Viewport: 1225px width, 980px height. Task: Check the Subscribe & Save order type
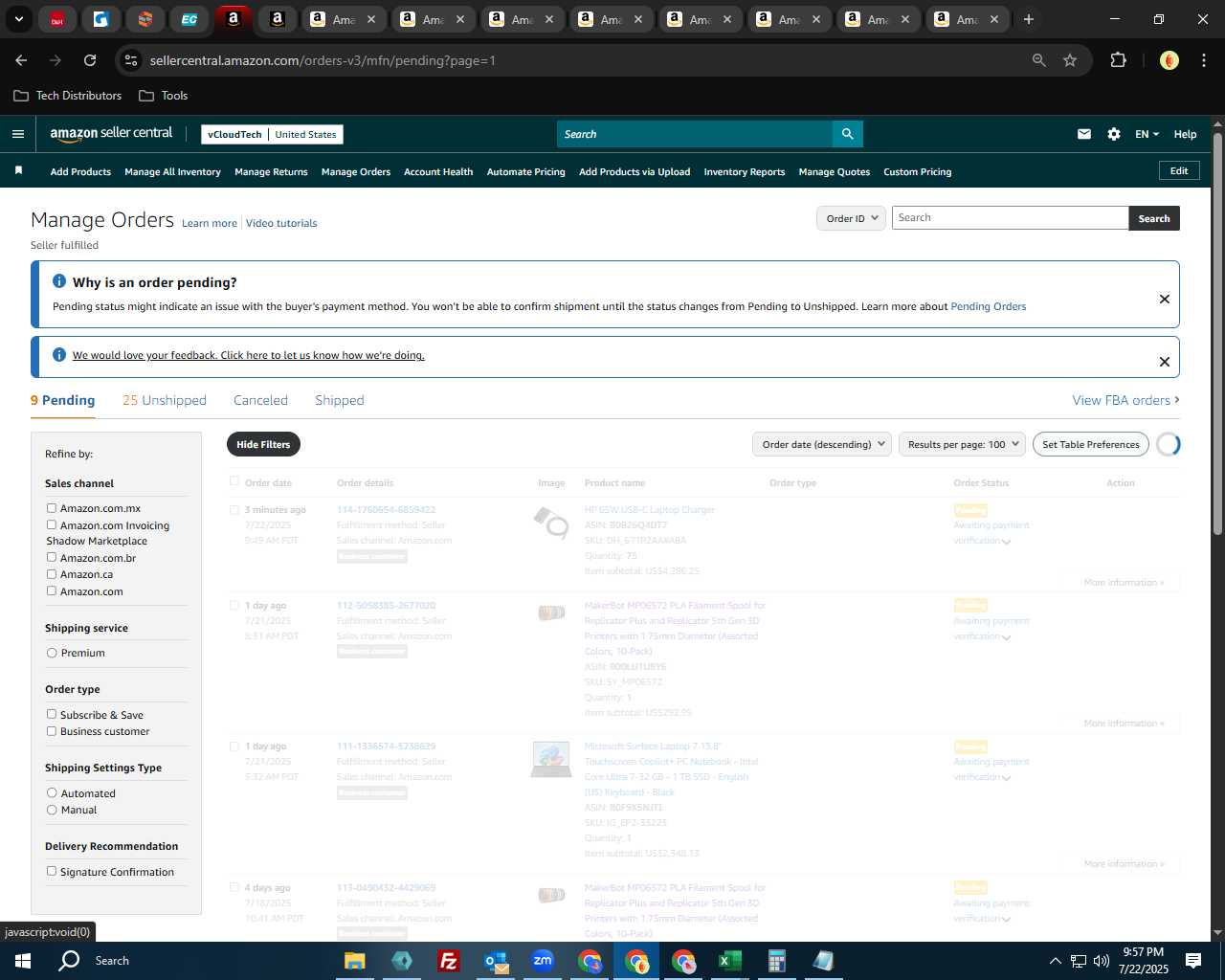(x=52, y=714)
